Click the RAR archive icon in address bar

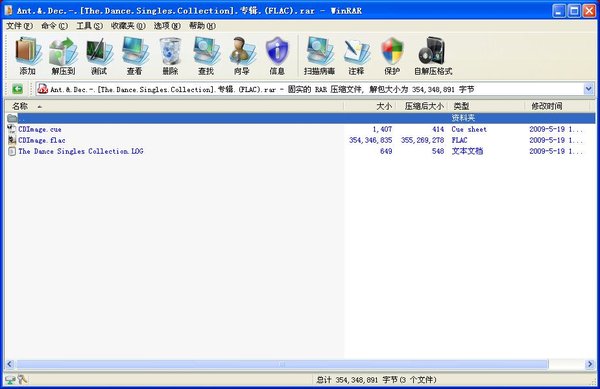(42, 89)
